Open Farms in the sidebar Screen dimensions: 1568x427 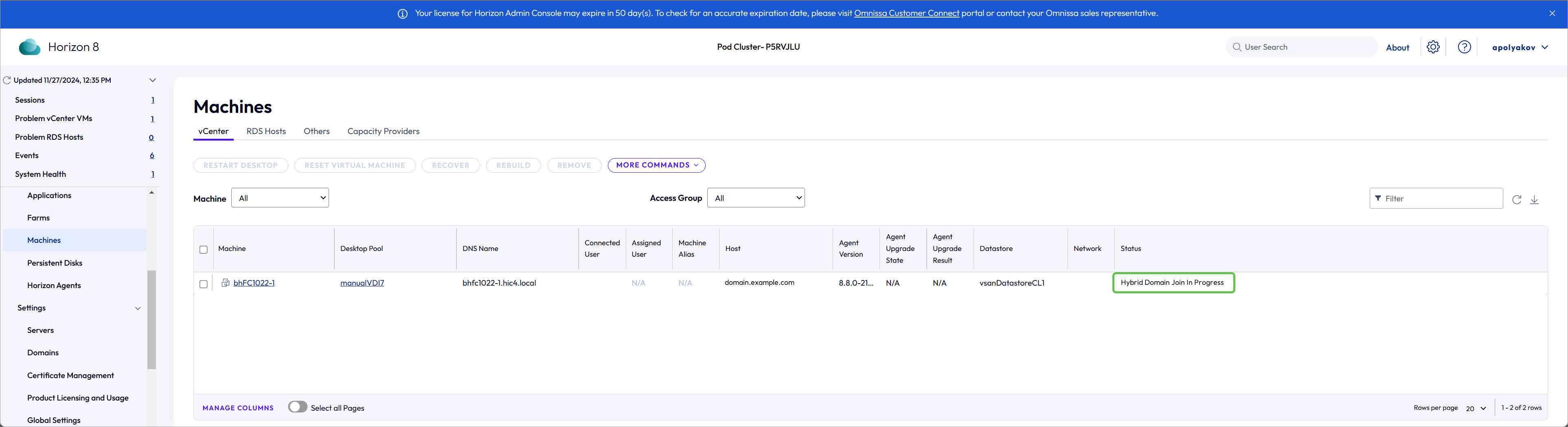(38, 218)
